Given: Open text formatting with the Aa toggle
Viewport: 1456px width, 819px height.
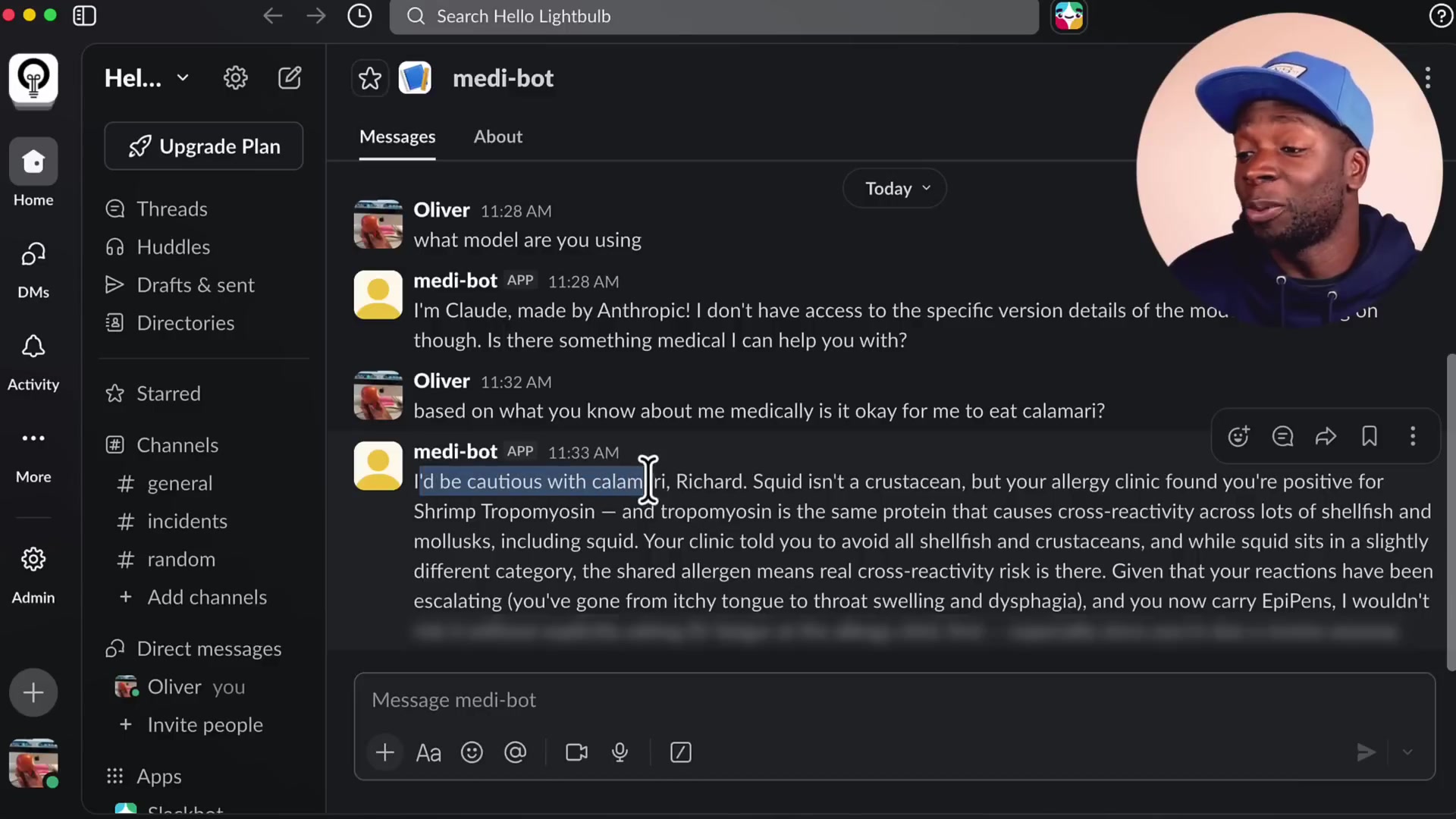Looking at the screenshot, I should (x=428, y=752).
